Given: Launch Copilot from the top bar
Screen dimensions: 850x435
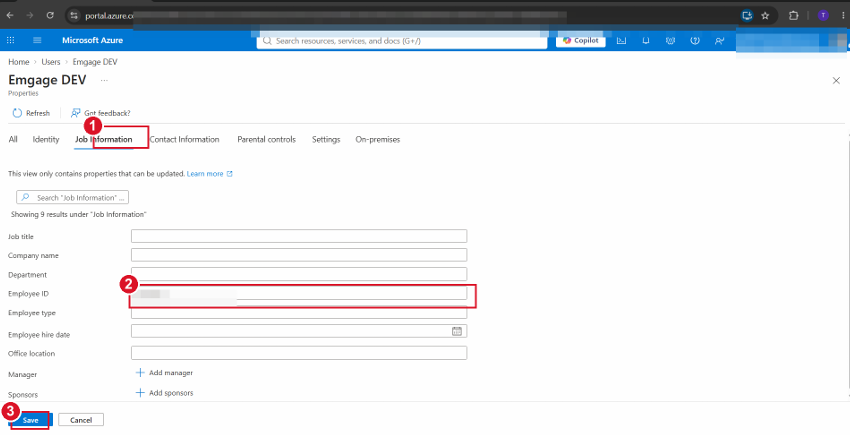Looking at the screenshot, I should 581,40.
